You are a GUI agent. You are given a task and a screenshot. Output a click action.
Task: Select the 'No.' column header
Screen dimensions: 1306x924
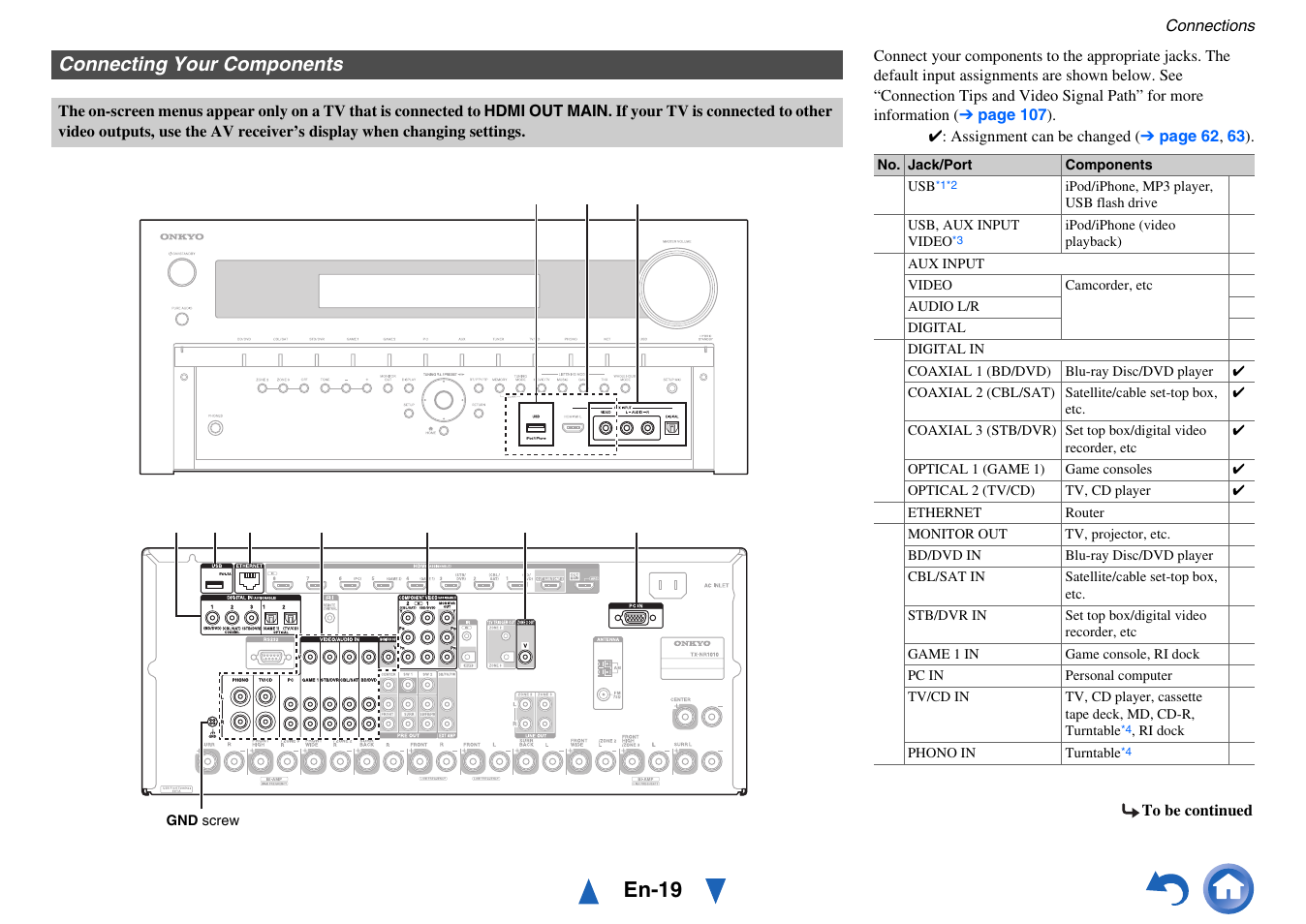click(888, 165)
